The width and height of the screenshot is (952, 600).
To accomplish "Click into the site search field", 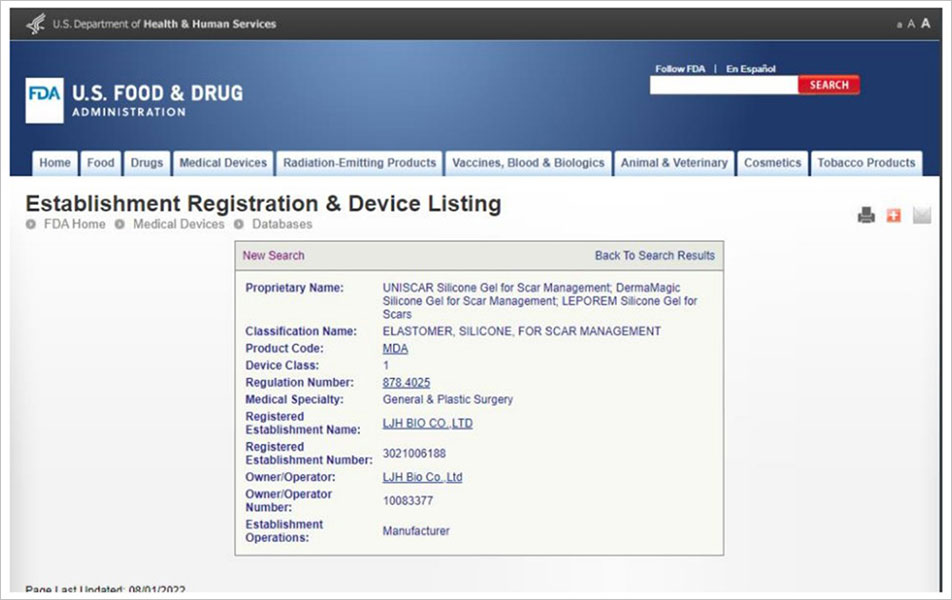I will [723, 86].
